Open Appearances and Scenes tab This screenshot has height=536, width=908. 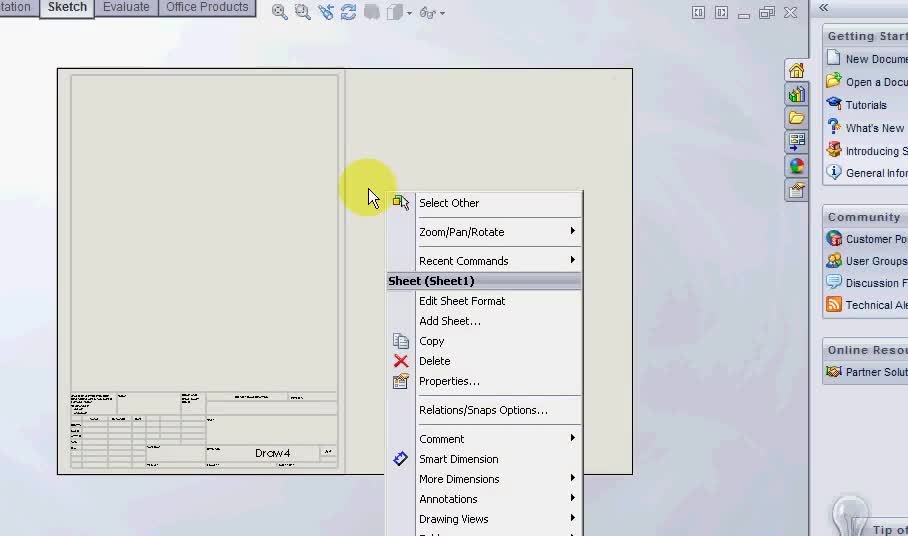tap(797, 166)
